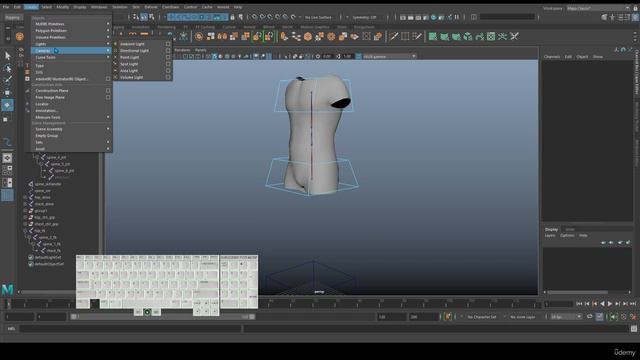Click the crossed-swords icon at shelf end
Screen dimensions: 640x360
[x=514, y=37]
